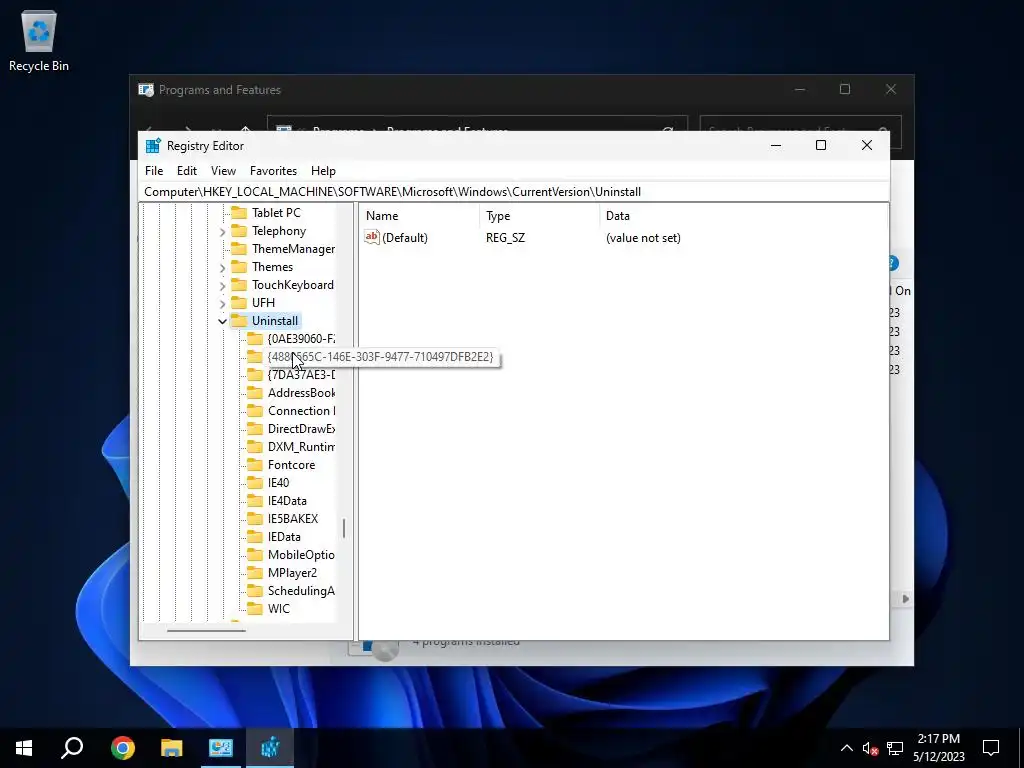This screenshot has width=1024, height=768.
Task: Select the TouchKeyboard folder icon
Action: pyautogui.click(x=240, y=285)
